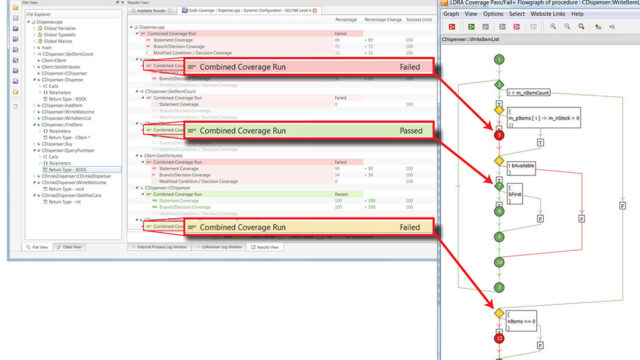640x360 pixels.
Task: Open the Graph menu
Action: click(x=451, y=14)
